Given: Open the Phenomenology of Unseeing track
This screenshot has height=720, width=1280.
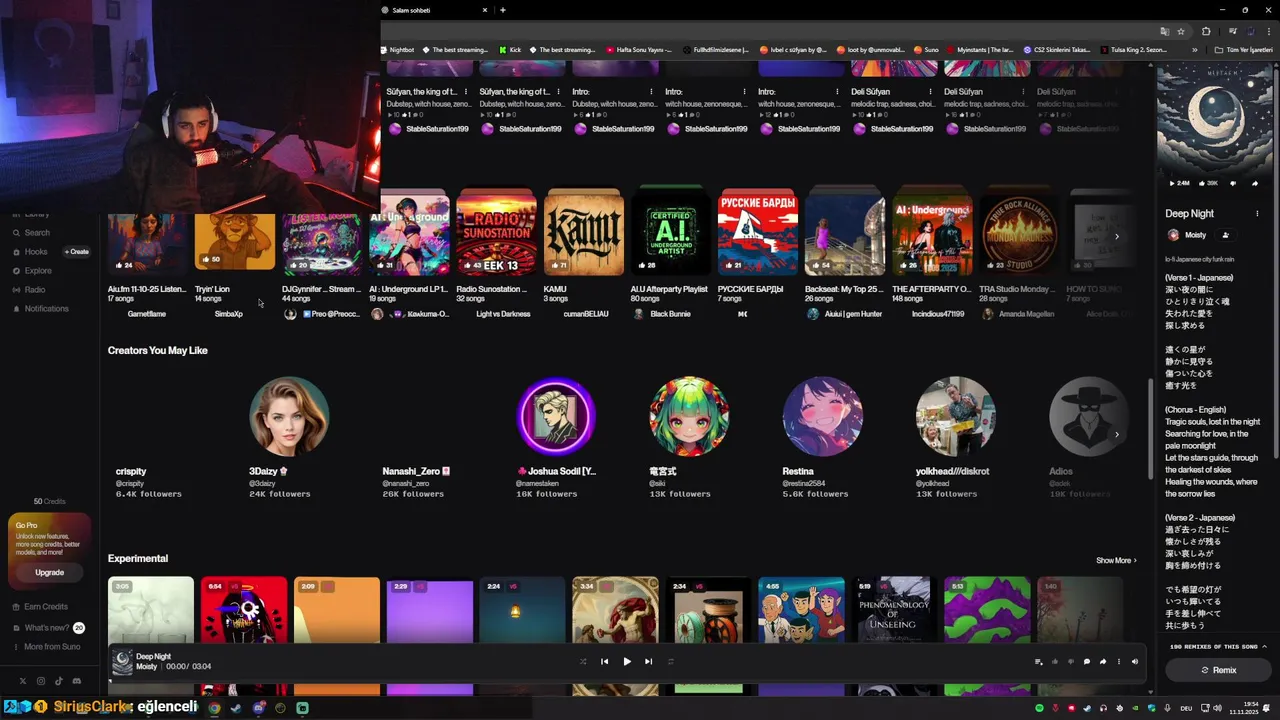Looking at the screenshot, I should coord(893,610).
